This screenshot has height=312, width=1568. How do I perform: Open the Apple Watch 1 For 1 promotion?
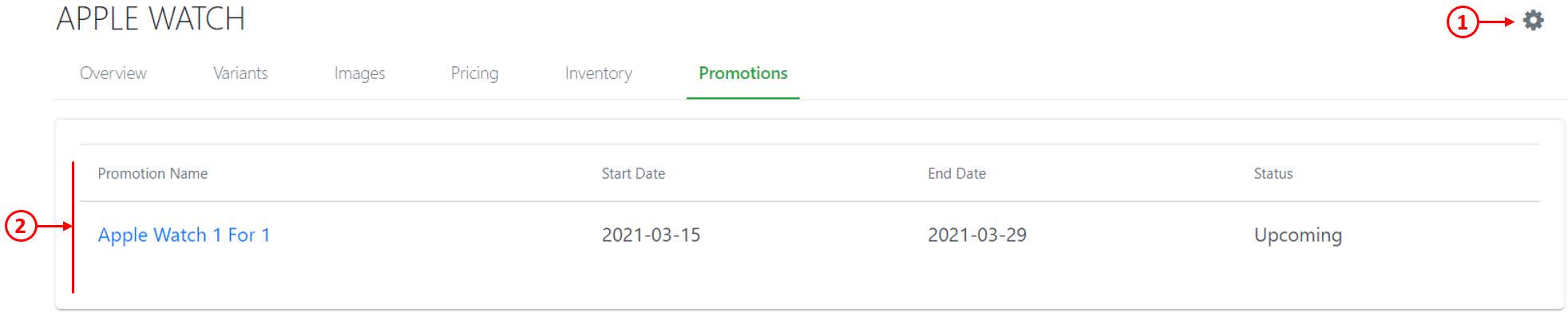pos(184,235)
